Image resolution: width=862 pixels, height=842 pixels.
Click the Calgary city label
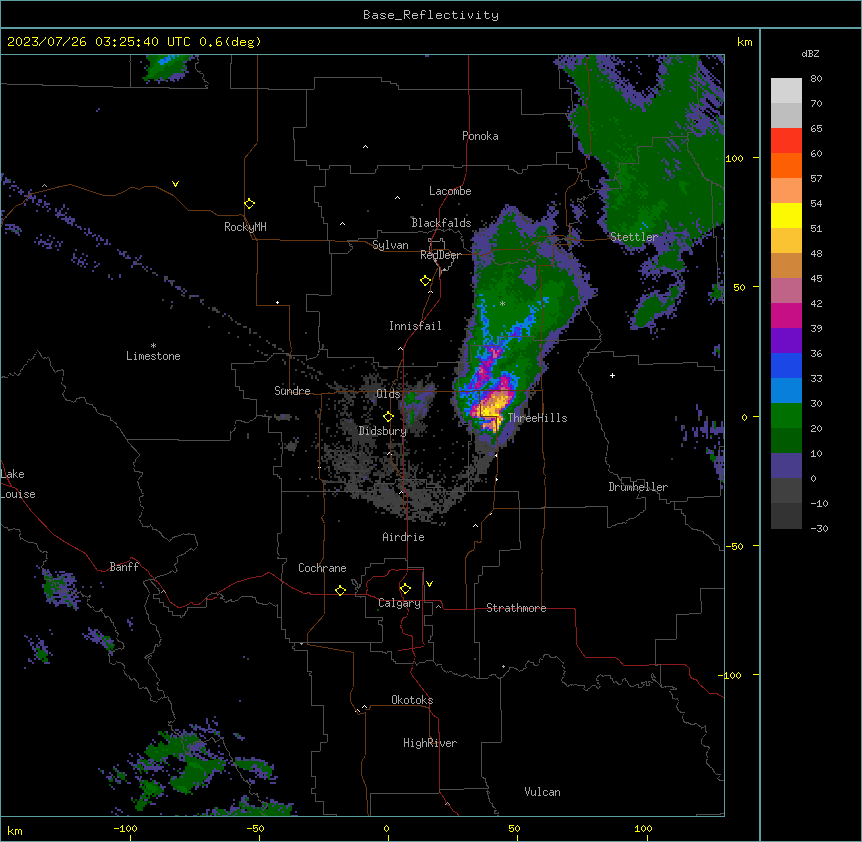pos(399,603)
